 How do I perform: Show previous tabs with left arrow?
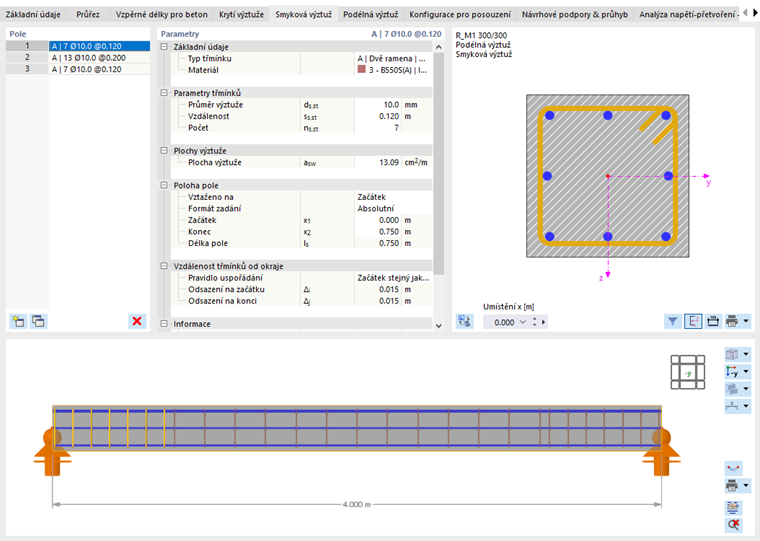point(745,14)
